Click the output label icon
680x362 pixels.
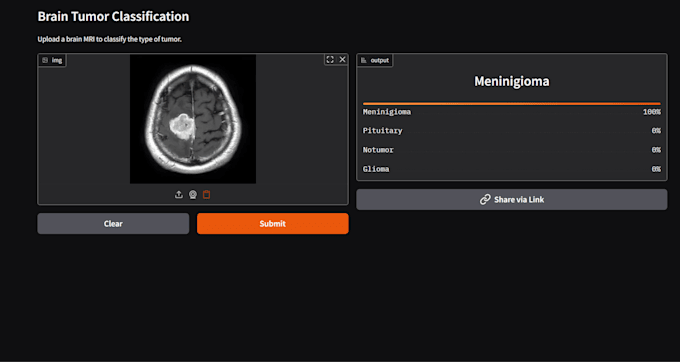(364, 60)
